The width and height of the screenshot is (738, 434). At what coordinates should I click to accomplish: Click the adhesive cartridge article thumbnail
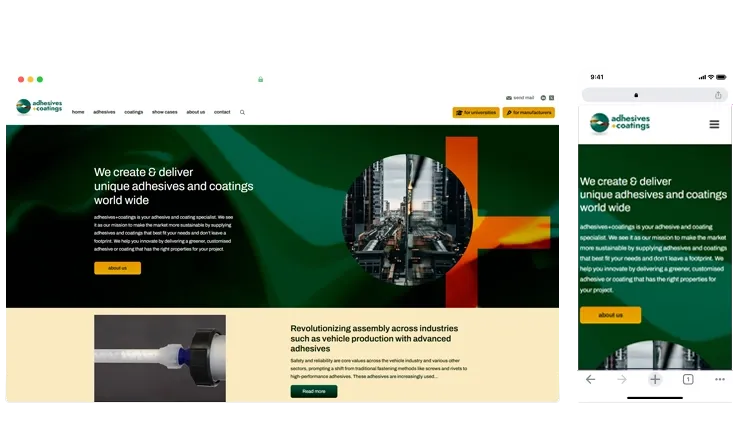pyautogui.click(x=160, y=358)
